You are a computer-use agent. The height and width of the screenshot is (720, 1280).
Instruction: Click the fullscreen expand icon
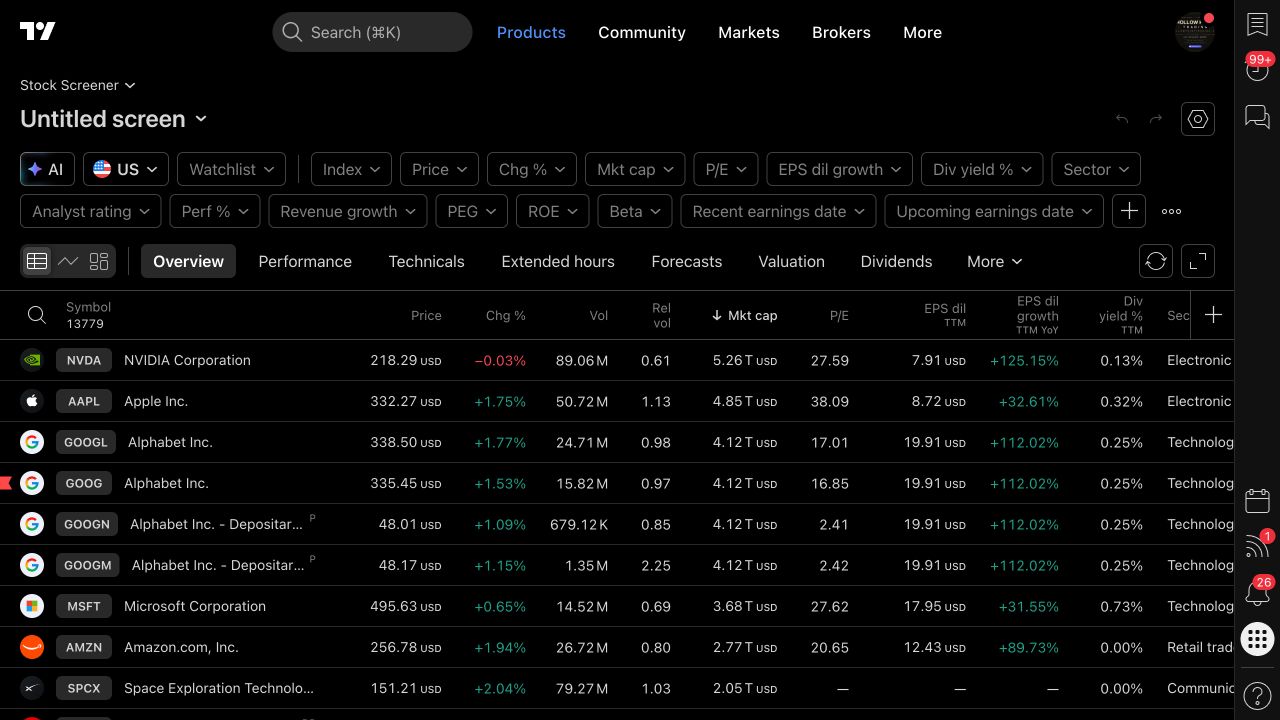[1198, 261]
